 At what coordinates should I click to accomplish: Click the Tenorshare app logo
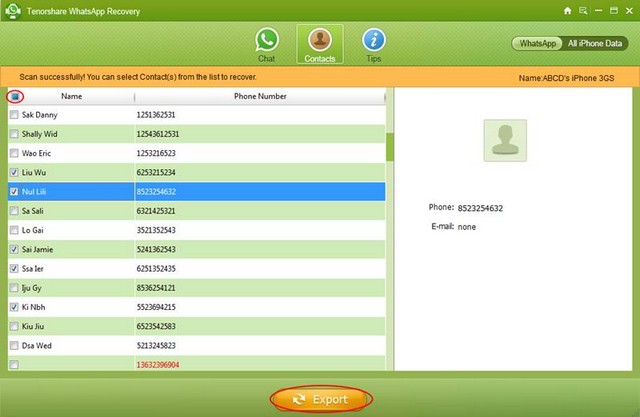pos(13,11)
